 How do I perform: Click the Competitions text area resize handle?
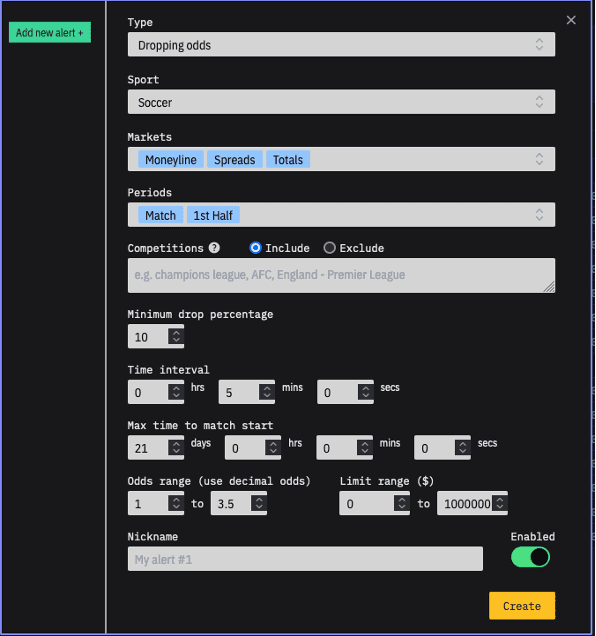pos(549,288)
